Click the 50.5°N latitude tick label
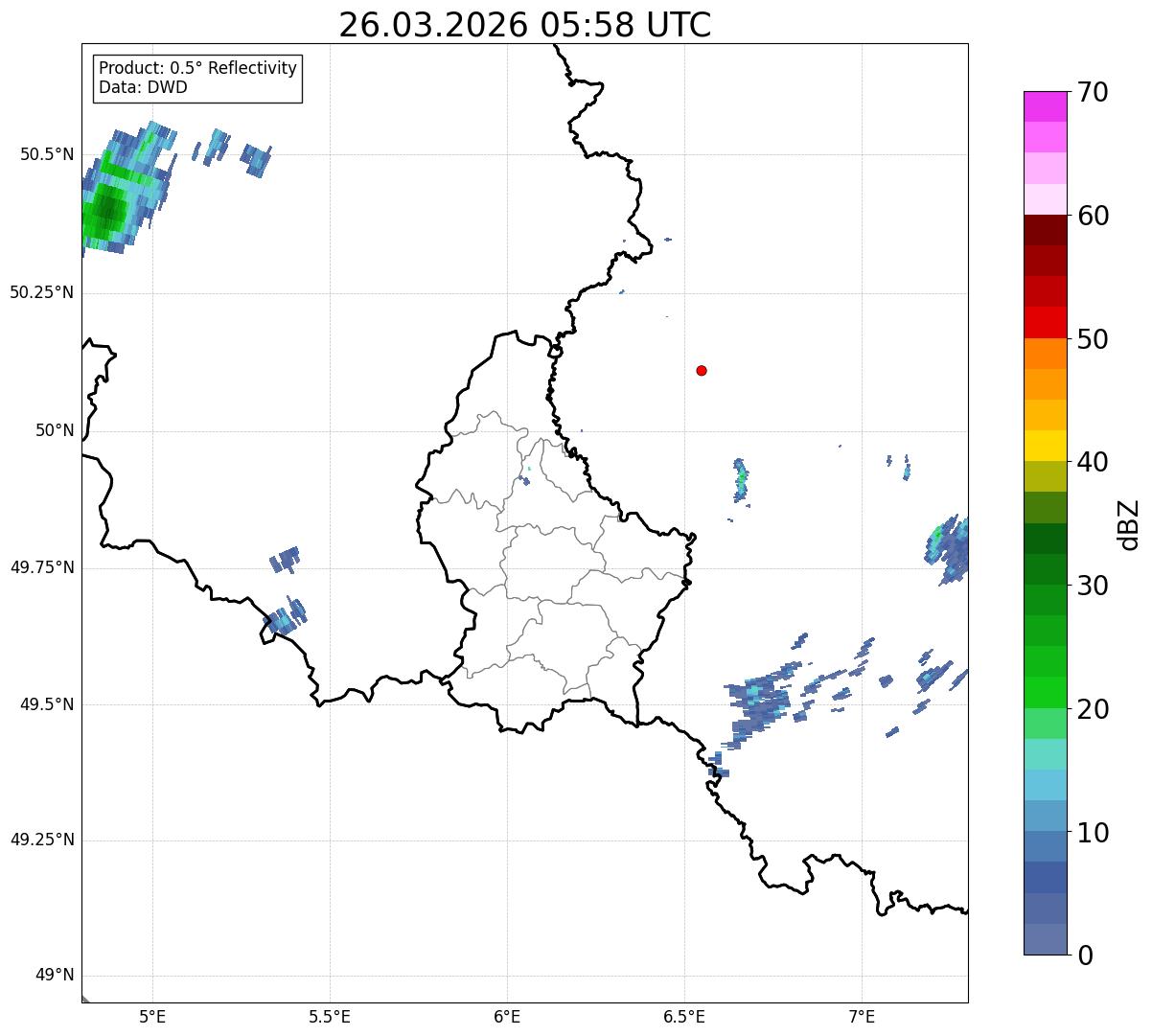Image resolution: width=1152 pixels, height=1036 pixels. (x=47, y=154)
